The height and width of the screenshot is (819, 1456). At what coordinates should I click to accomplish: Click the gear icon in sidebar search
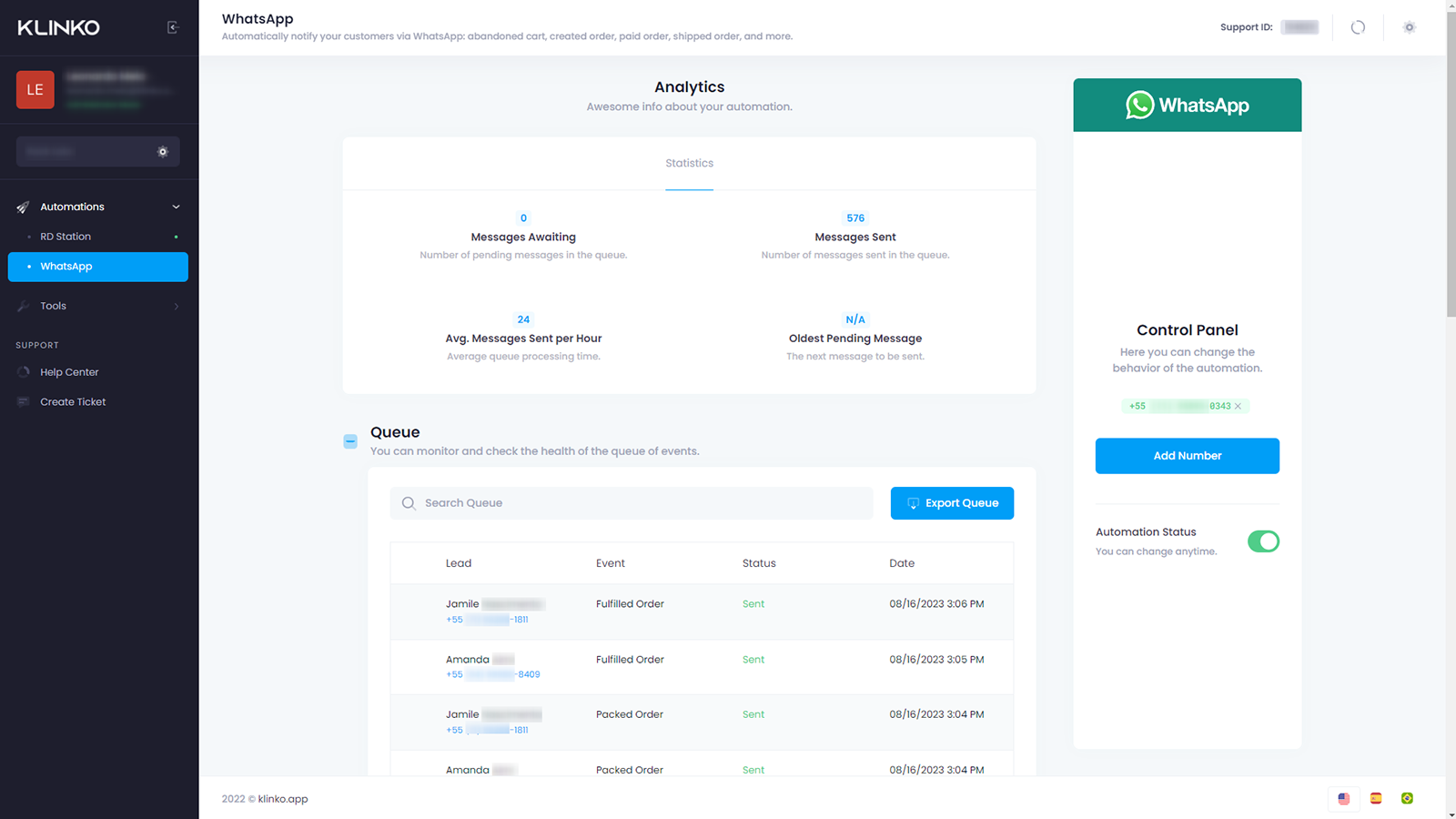coord(163,152)
